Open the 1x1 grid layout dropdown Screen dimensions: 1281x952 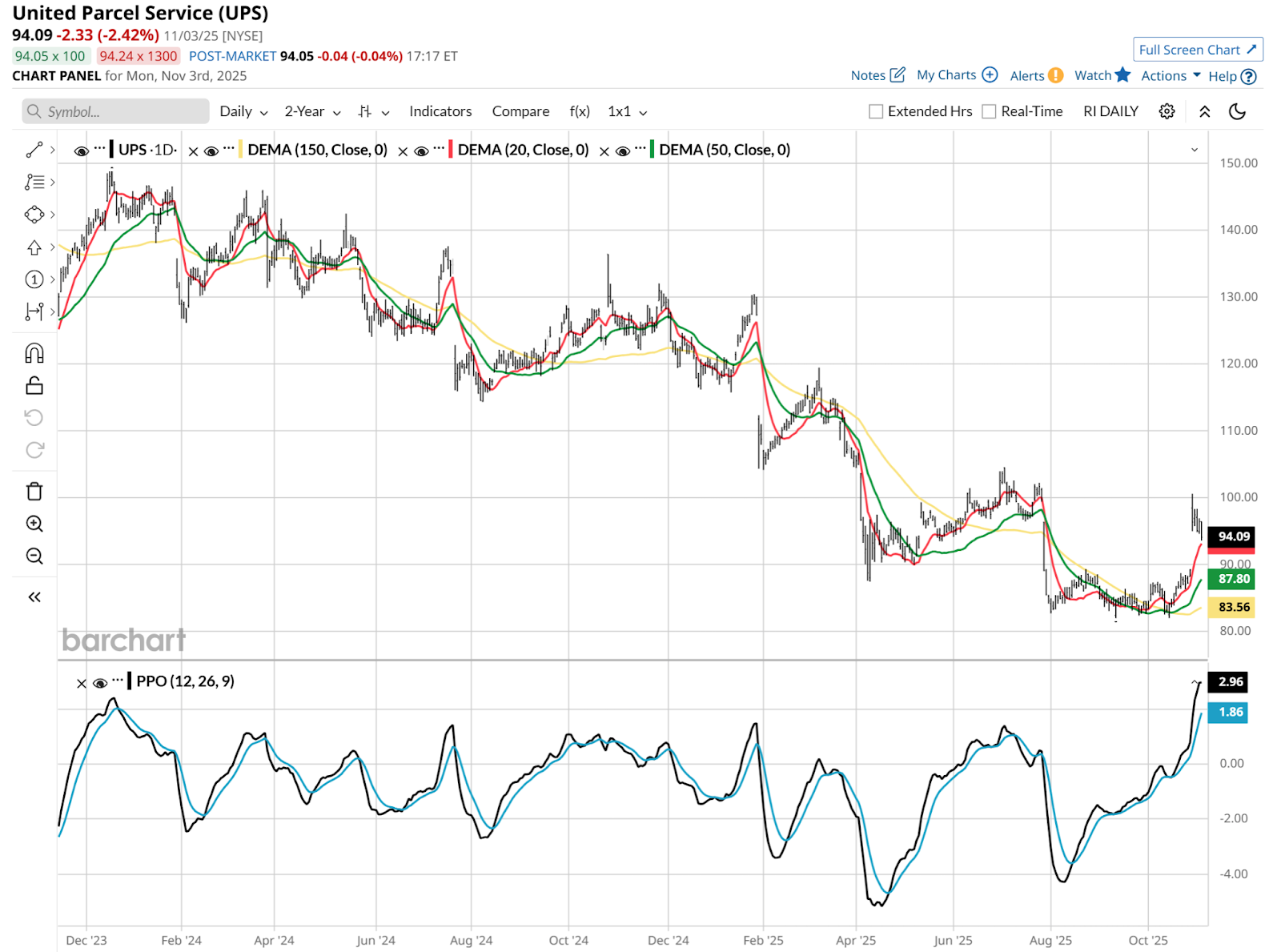pyautogui.click(x=628, y=111)
